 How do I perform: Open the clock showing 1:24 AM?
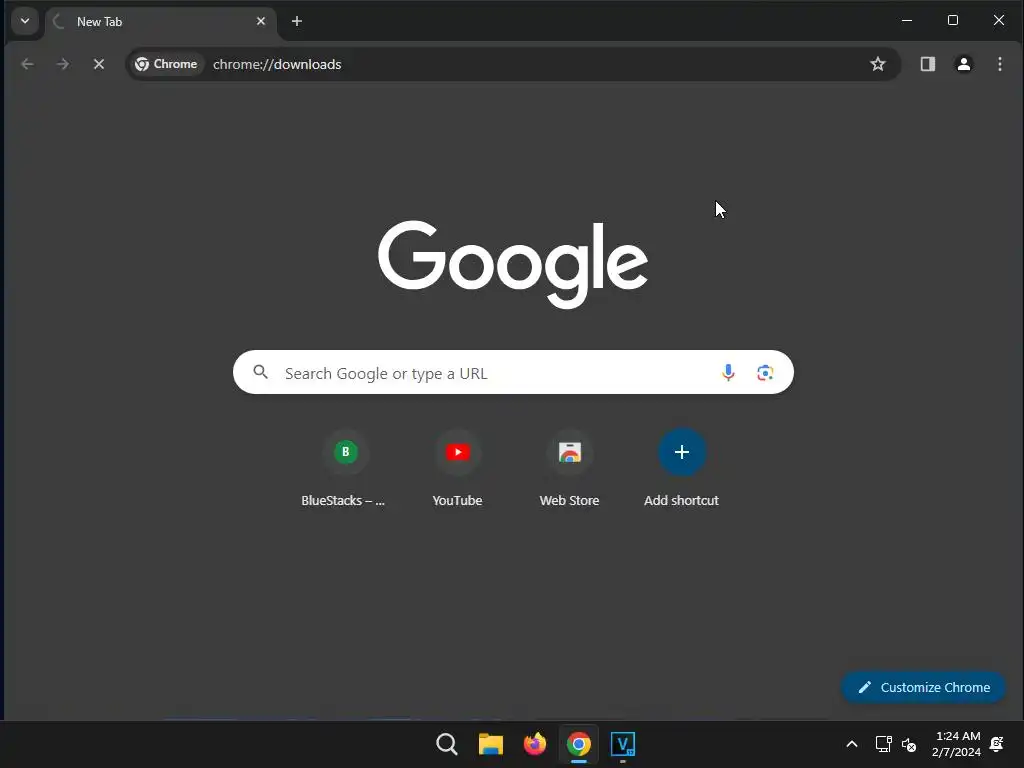957,744
